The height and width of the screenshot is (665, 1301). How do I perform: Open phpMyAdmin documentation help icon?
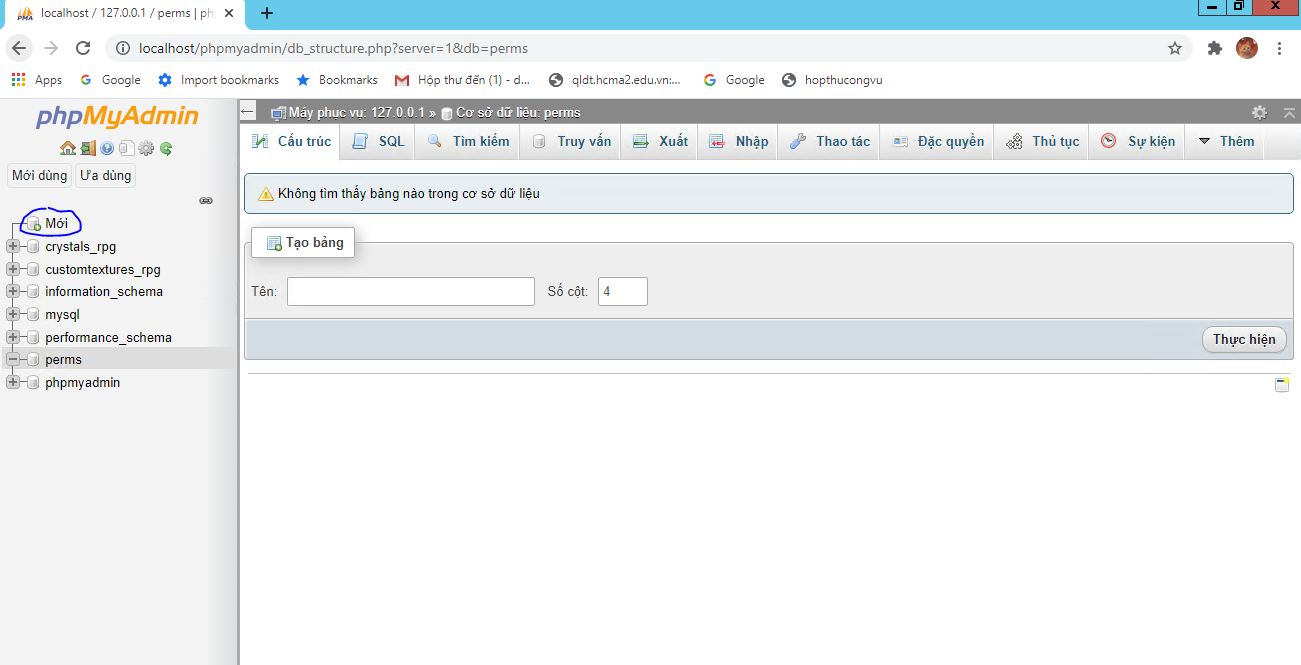[107, 148]
